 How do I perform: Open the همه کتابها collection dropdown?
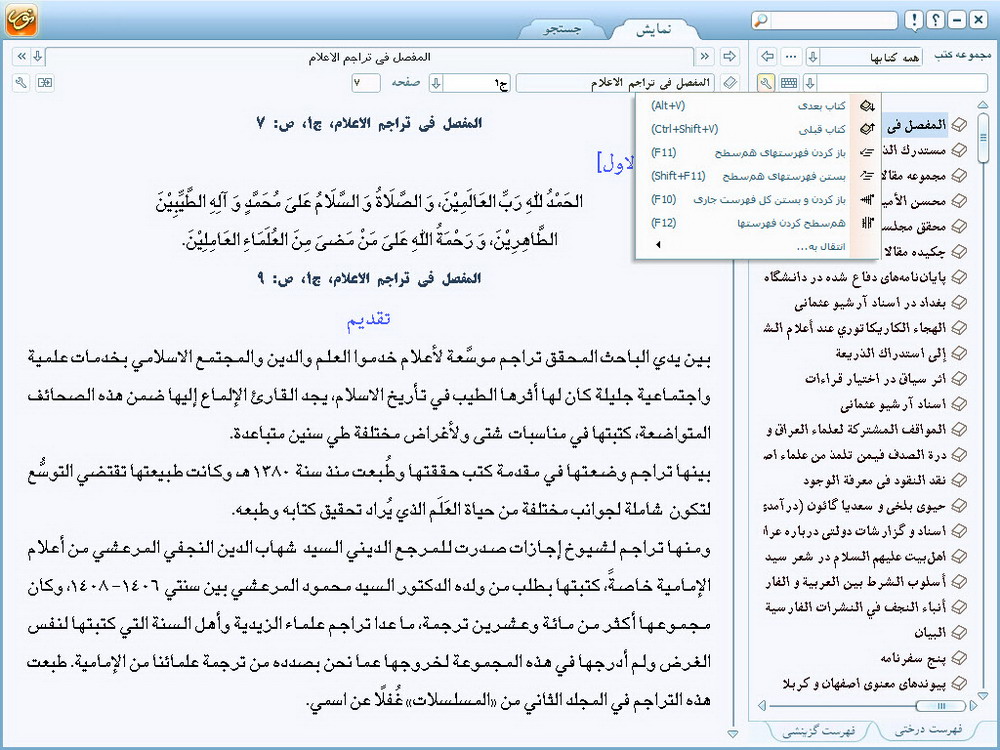coord(813,57)
